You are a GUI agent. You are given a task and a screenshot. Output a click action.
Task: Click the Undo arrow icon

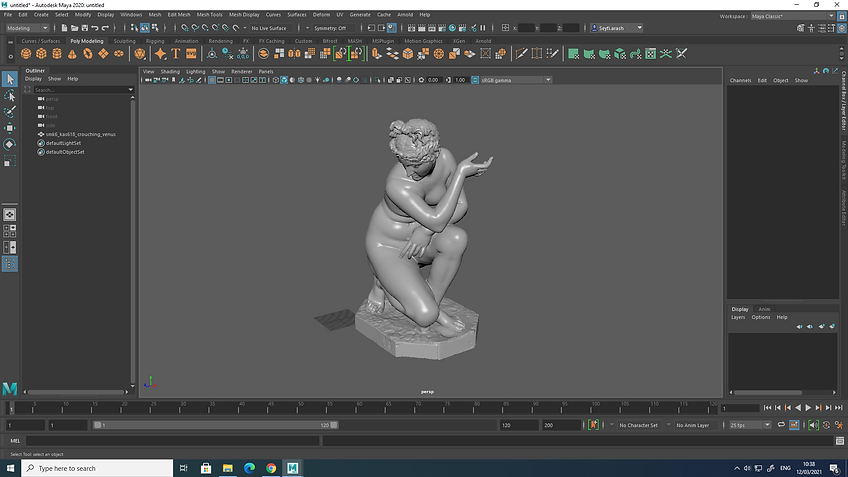pos(95,28)
